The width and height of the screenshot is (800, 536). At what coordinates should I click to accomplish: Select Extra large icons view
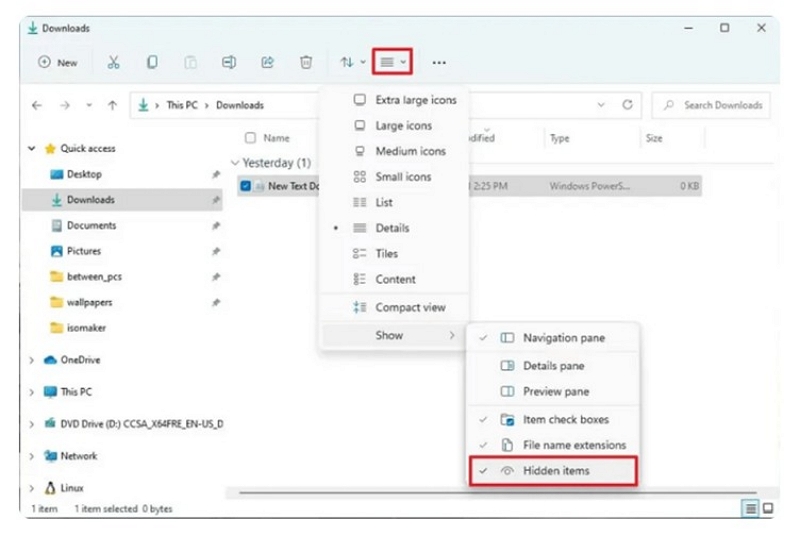click(394, 100)
